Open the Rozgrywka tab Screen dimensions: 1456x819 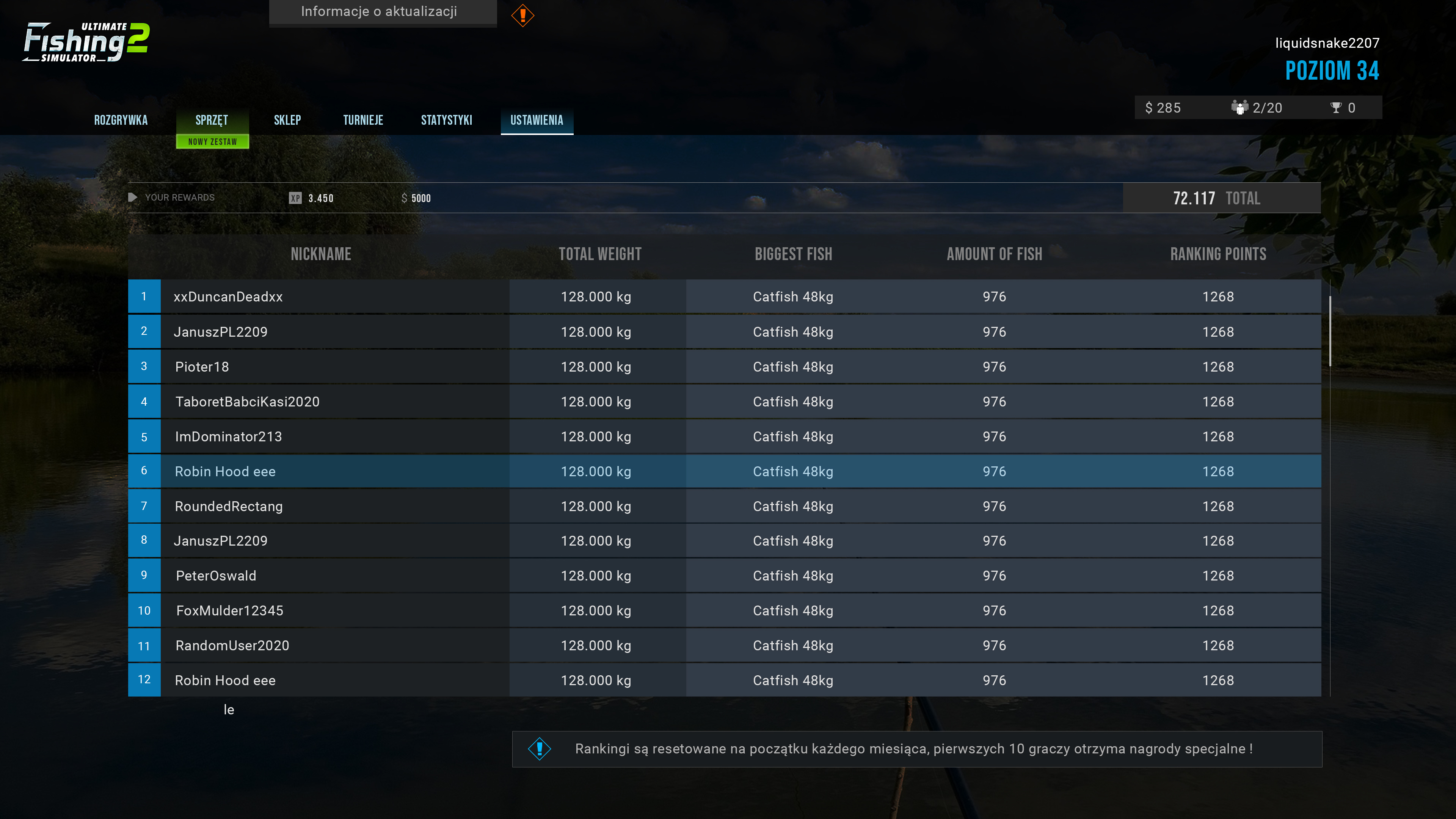pos(121,120)
